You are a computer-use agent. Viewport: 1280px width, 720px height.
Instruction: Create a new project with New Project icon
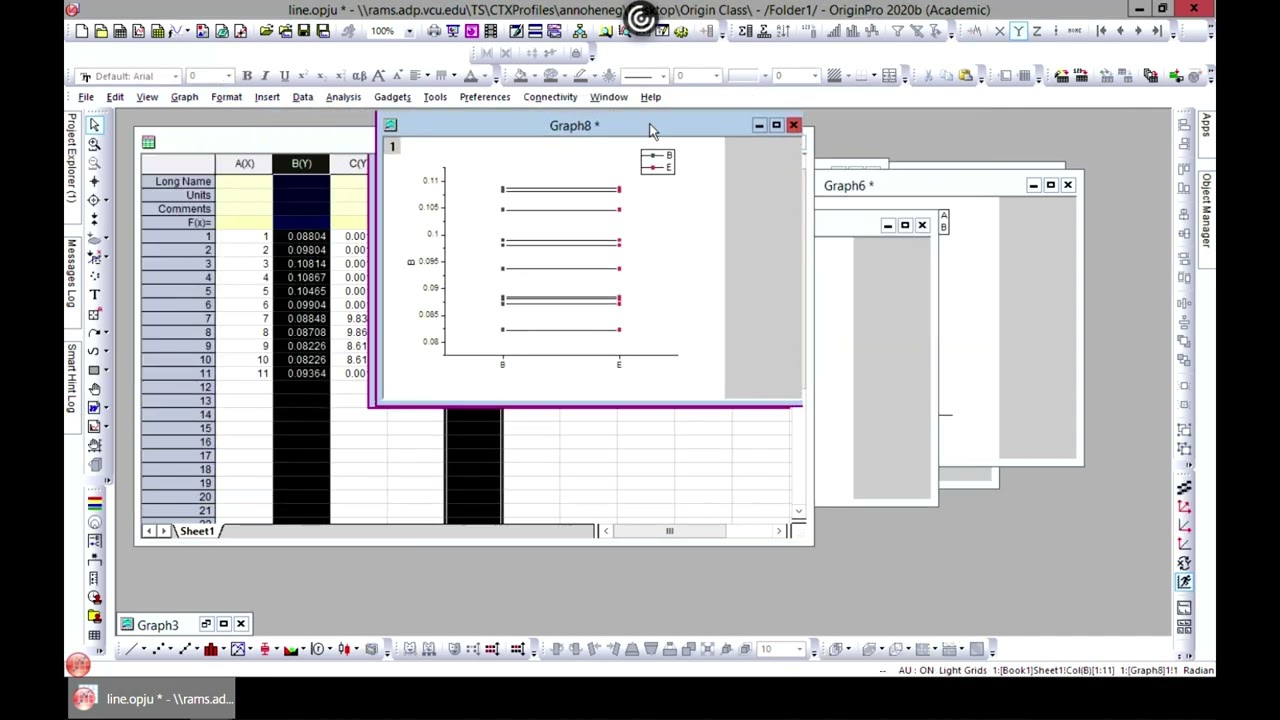tap(82, 31)
